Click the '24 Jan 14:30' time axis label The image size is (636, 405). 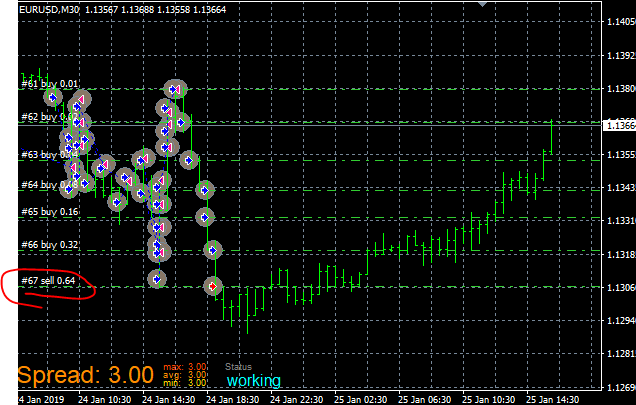tap(168, 400)
